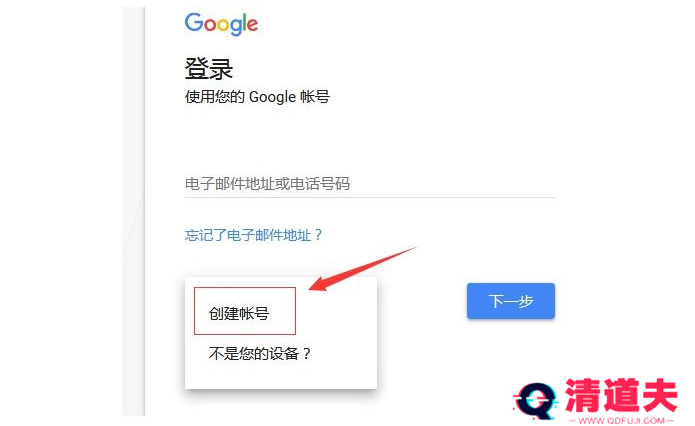Screen dimensions: 695x426
Task: Click the 登录 heading
Action: (x=209, y=69)
